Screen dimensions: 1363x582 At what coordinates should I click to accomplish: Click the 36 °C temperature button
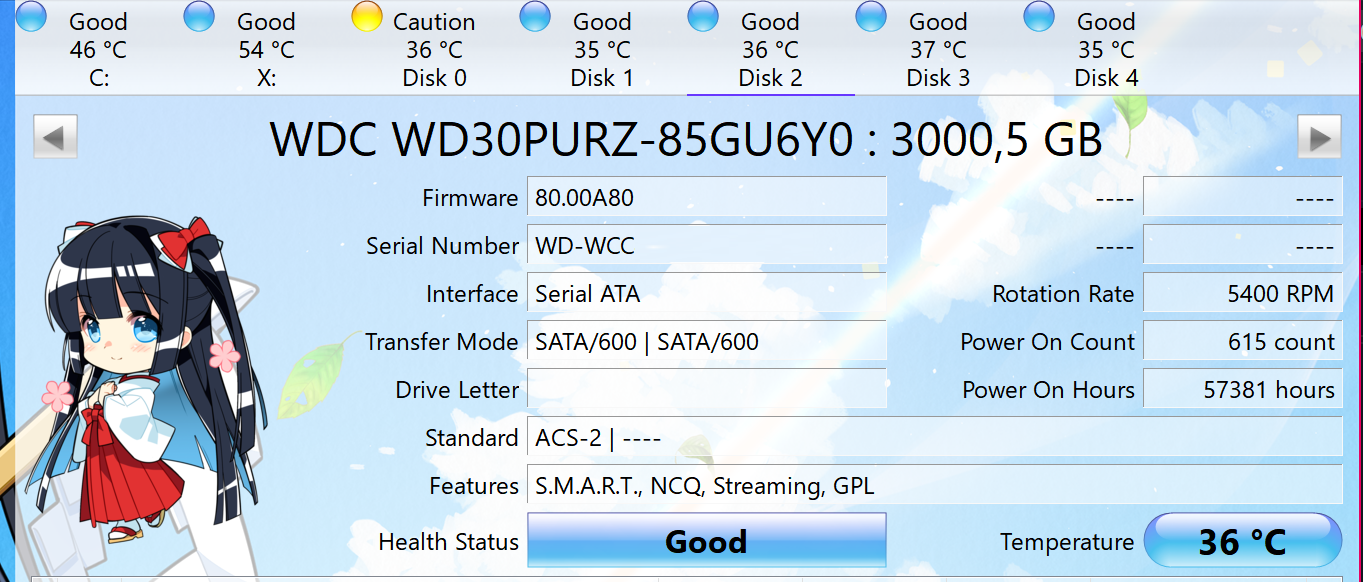point(1242,541)
